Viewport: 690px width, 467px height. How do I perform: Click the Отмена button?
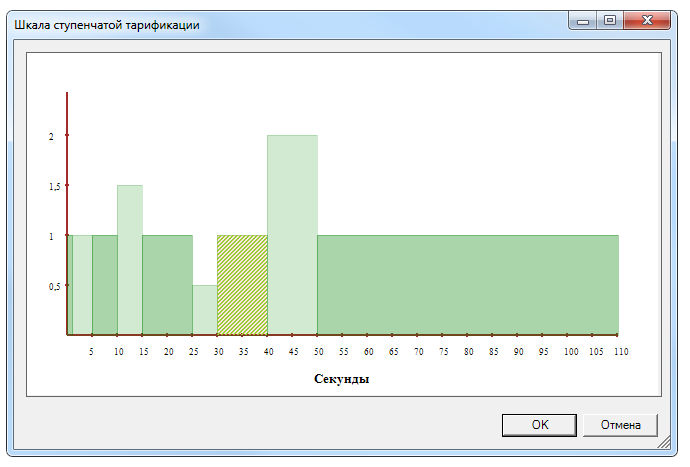pyautogui.click(x=620, y=425)
